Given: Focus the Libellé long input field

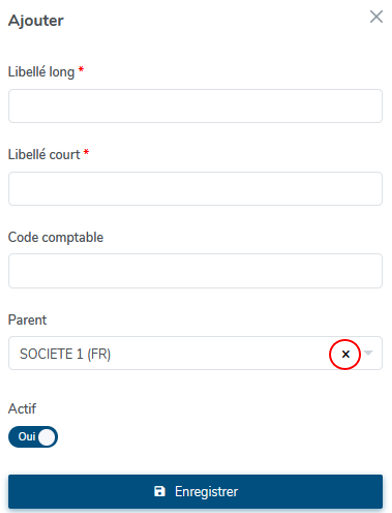Looking at the screenshot, I should coord(195,106).
